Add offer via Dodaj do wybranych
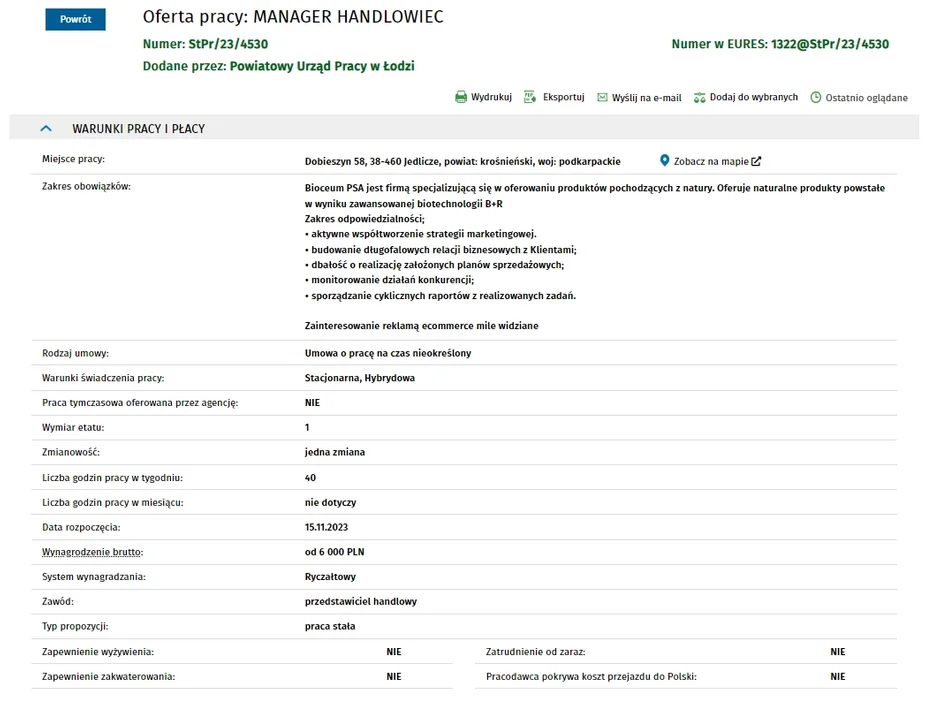Viewport: 935px width, 720px height. pyautogui.click(x=754, y=97)
